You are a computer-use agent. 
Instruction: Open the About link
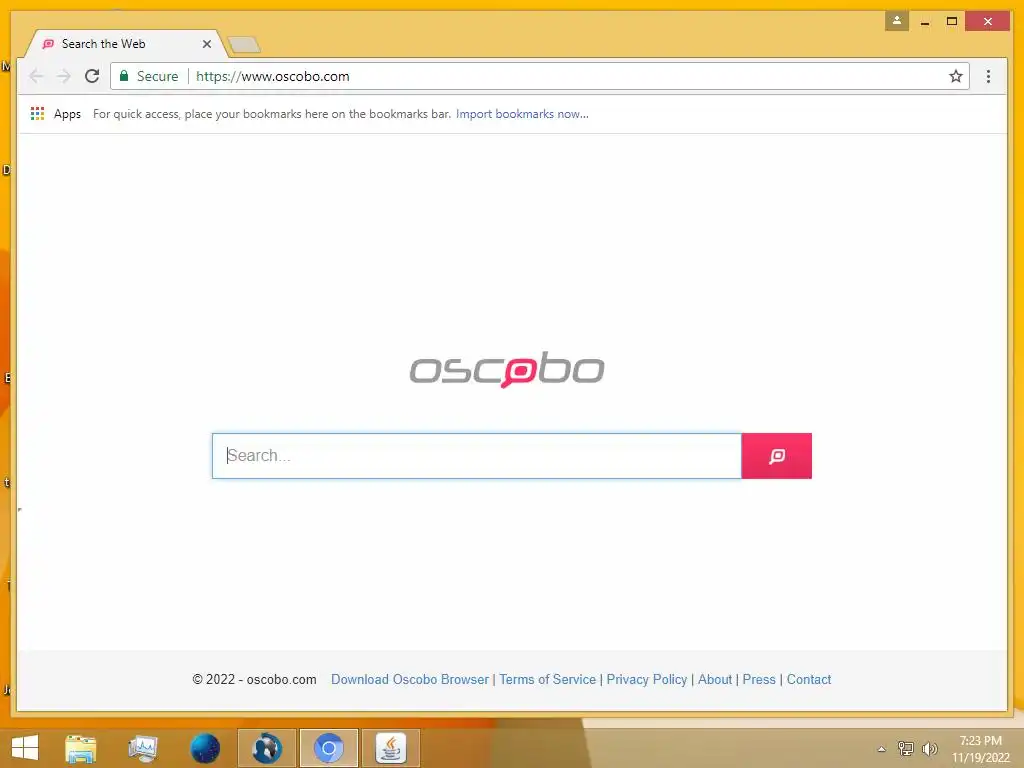pos(714,679)
